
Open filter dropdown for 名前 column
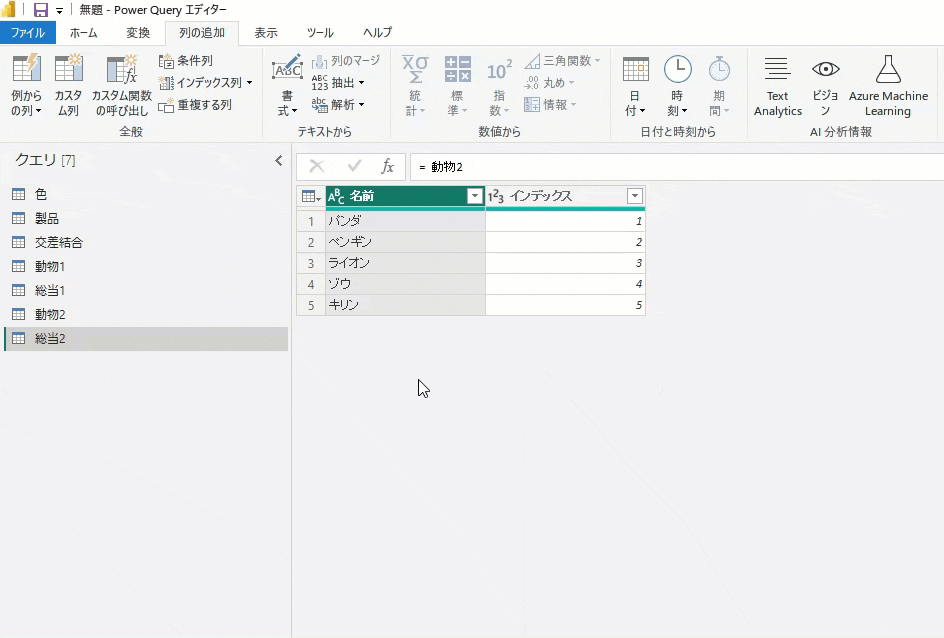pos(475,196)
